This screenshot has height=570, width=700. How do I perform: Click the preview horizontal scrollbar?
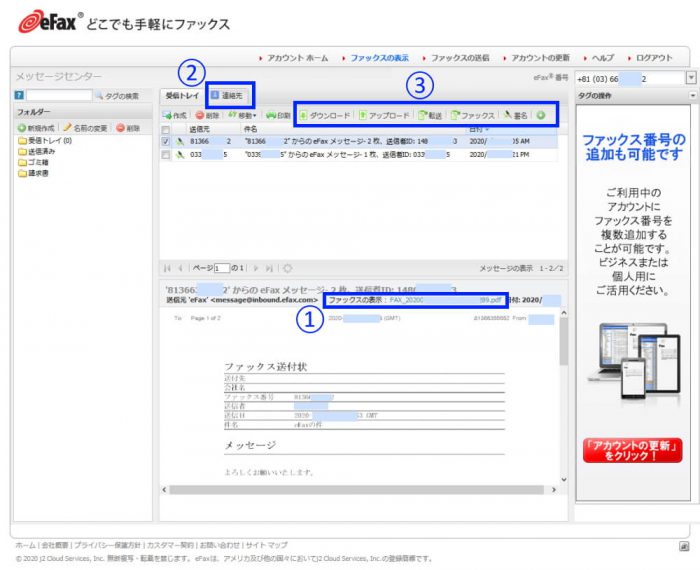click(357, 490)
